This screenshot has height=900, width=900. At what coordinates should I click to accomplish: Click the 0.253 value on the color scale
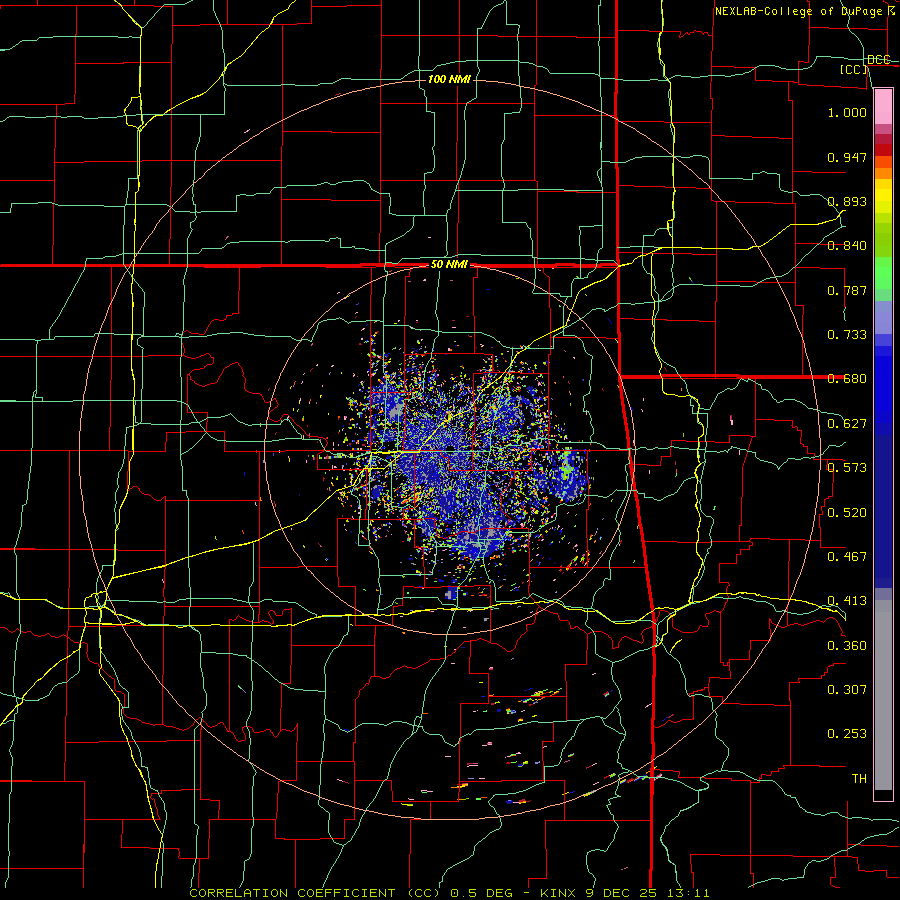pyautogui.click(x=847, y=734)
